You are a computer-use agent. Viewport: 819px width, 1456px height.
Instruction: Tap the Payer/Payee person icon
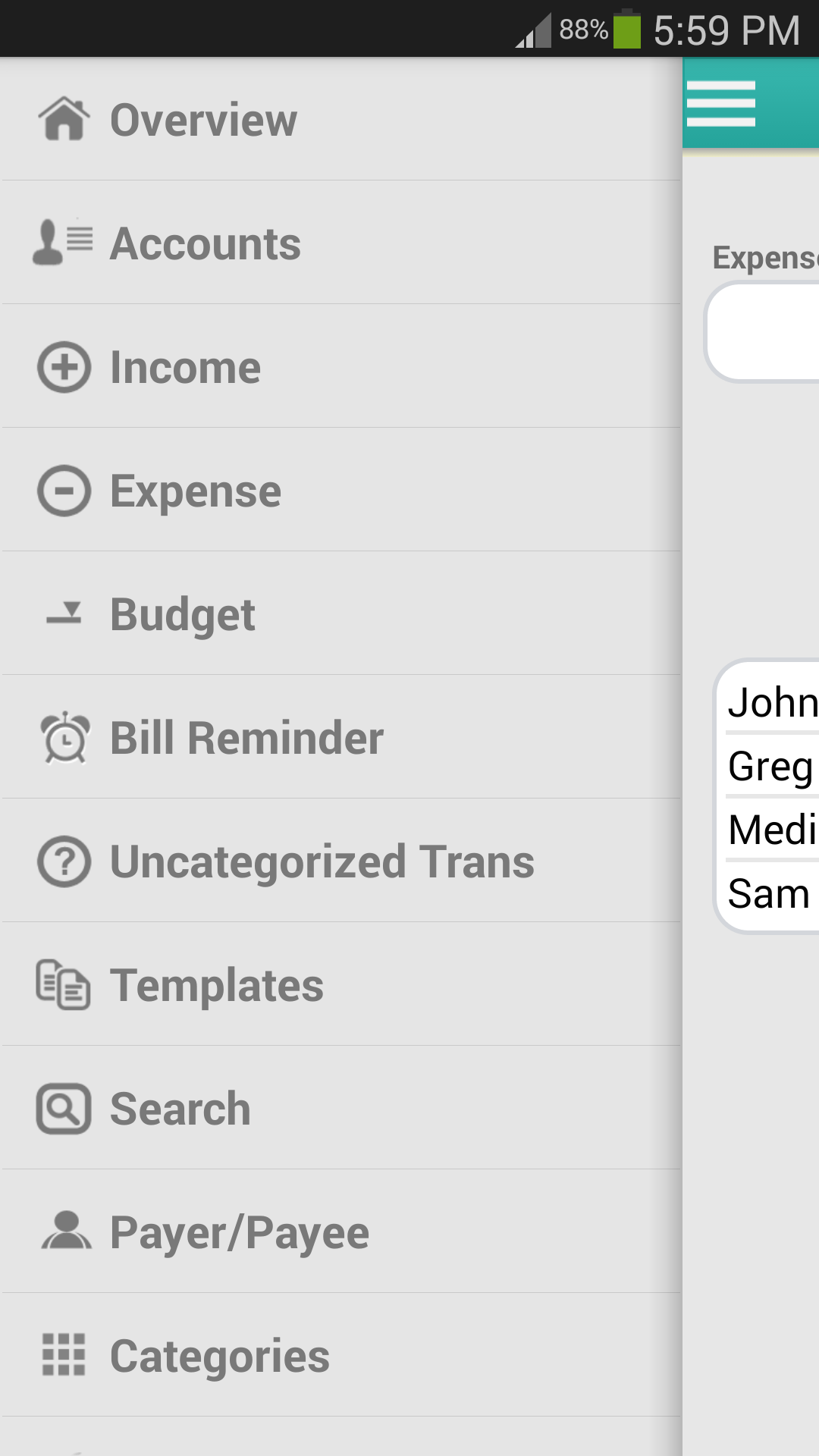coord(66,1232)
